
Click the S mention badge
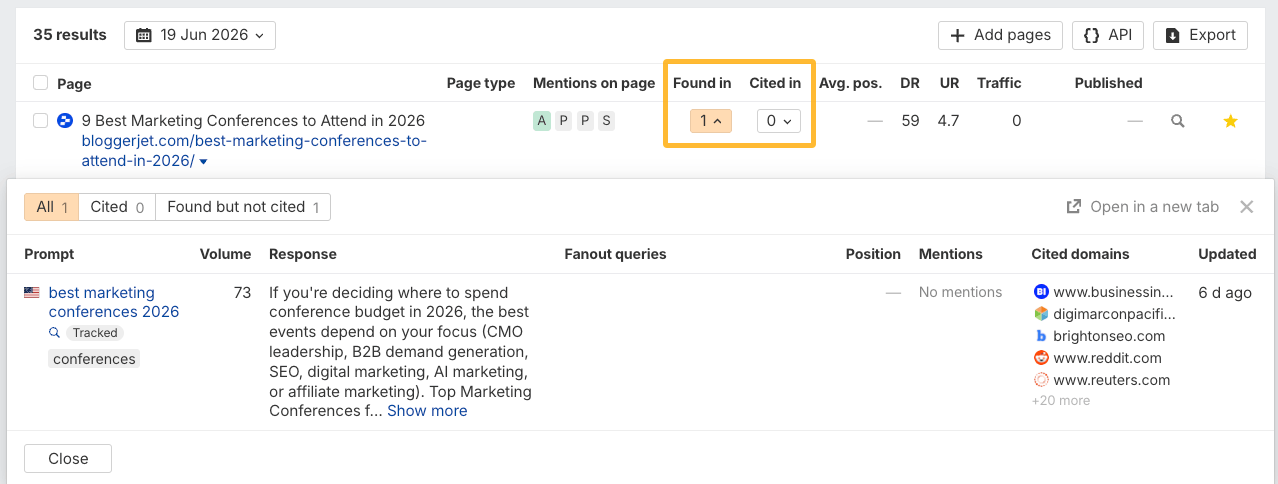pyautogui.click(x=606, y=121)
